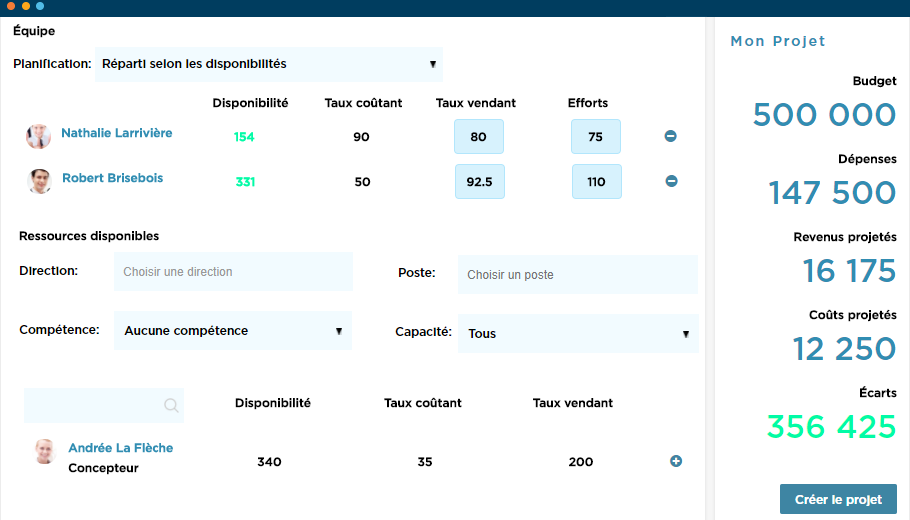The image size is (910, 520).
Task: Select Robert's availability value 331
Action: click(245, 182)
